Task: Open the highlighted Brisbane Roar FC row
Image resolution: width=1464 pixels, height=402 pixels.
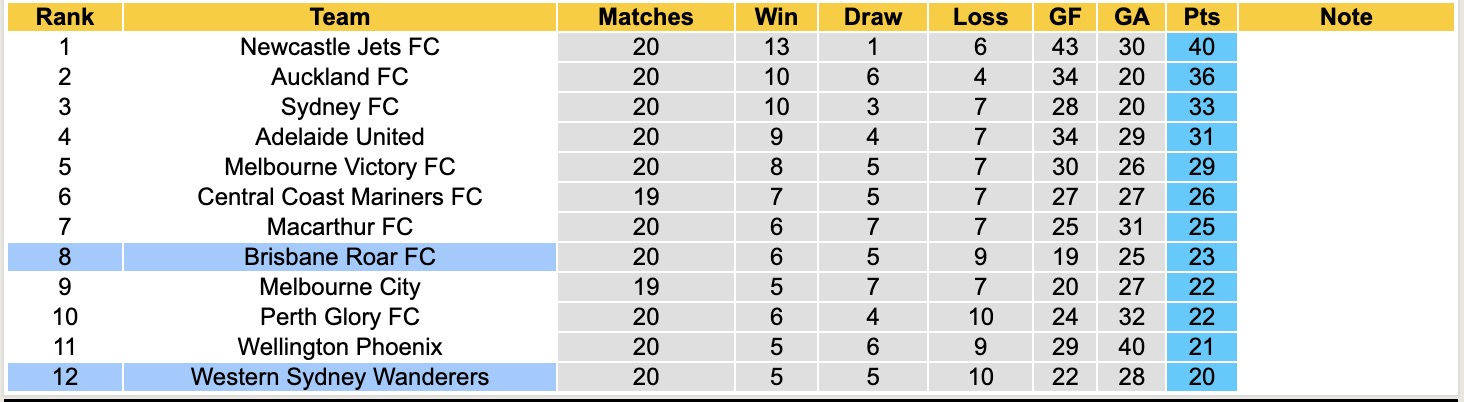Action: tap(340, 257)
